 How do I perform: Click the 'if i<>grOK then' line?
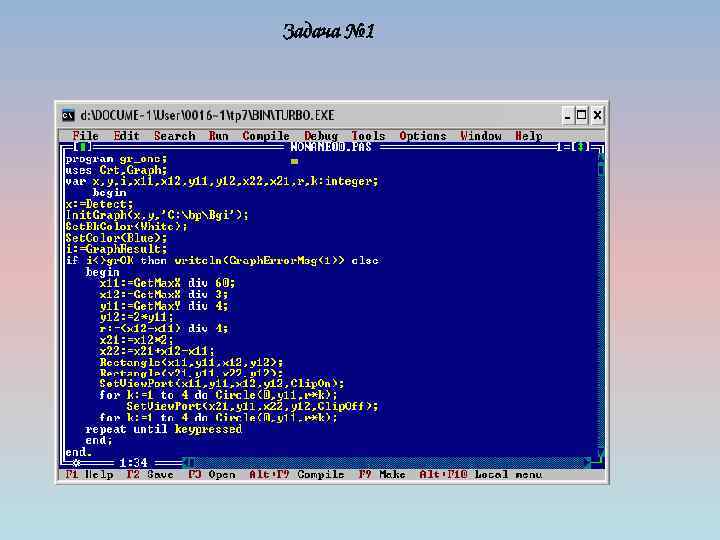click(x=222, y=260)
